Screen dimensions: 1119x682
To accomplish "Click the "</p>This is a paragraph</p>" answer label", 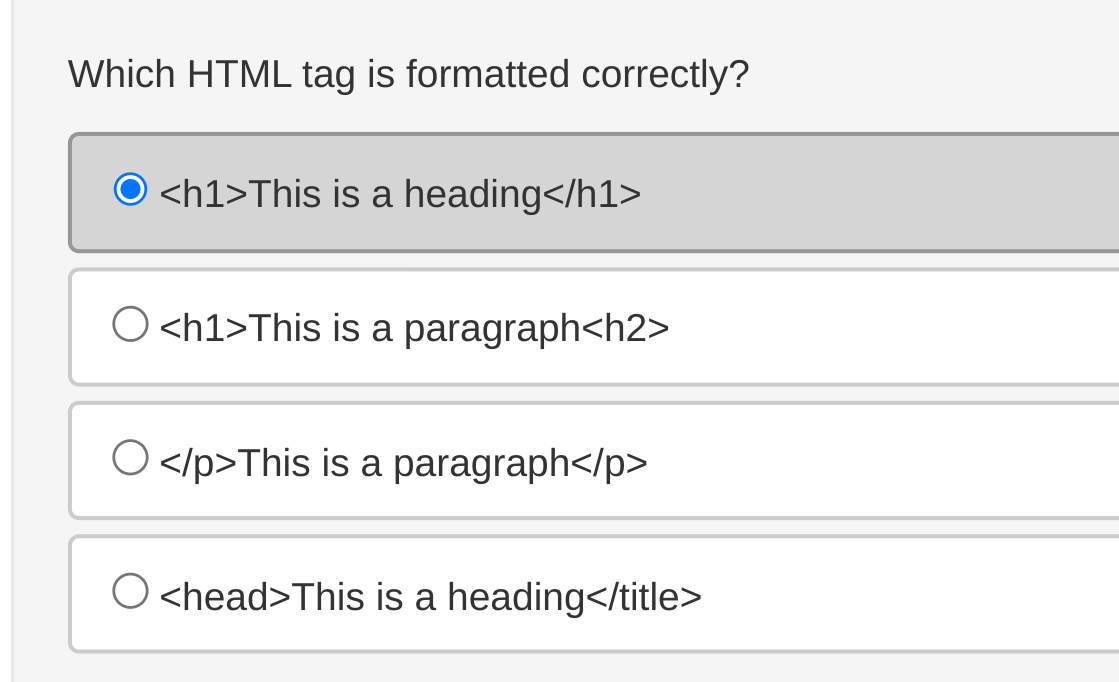I will pyautogui.click(x=403, y=462).
